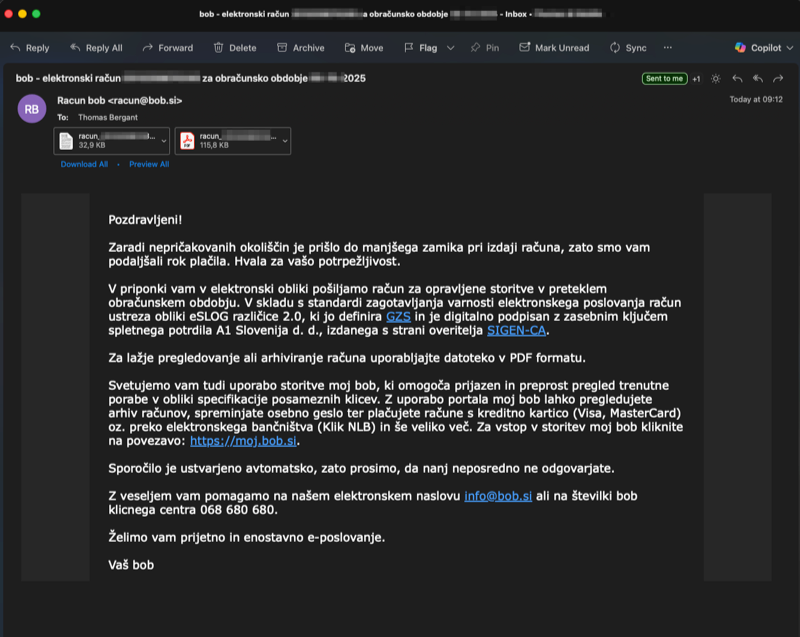Select the PDF attachment racun file
The image size is (800, 637).
[230, 140]
